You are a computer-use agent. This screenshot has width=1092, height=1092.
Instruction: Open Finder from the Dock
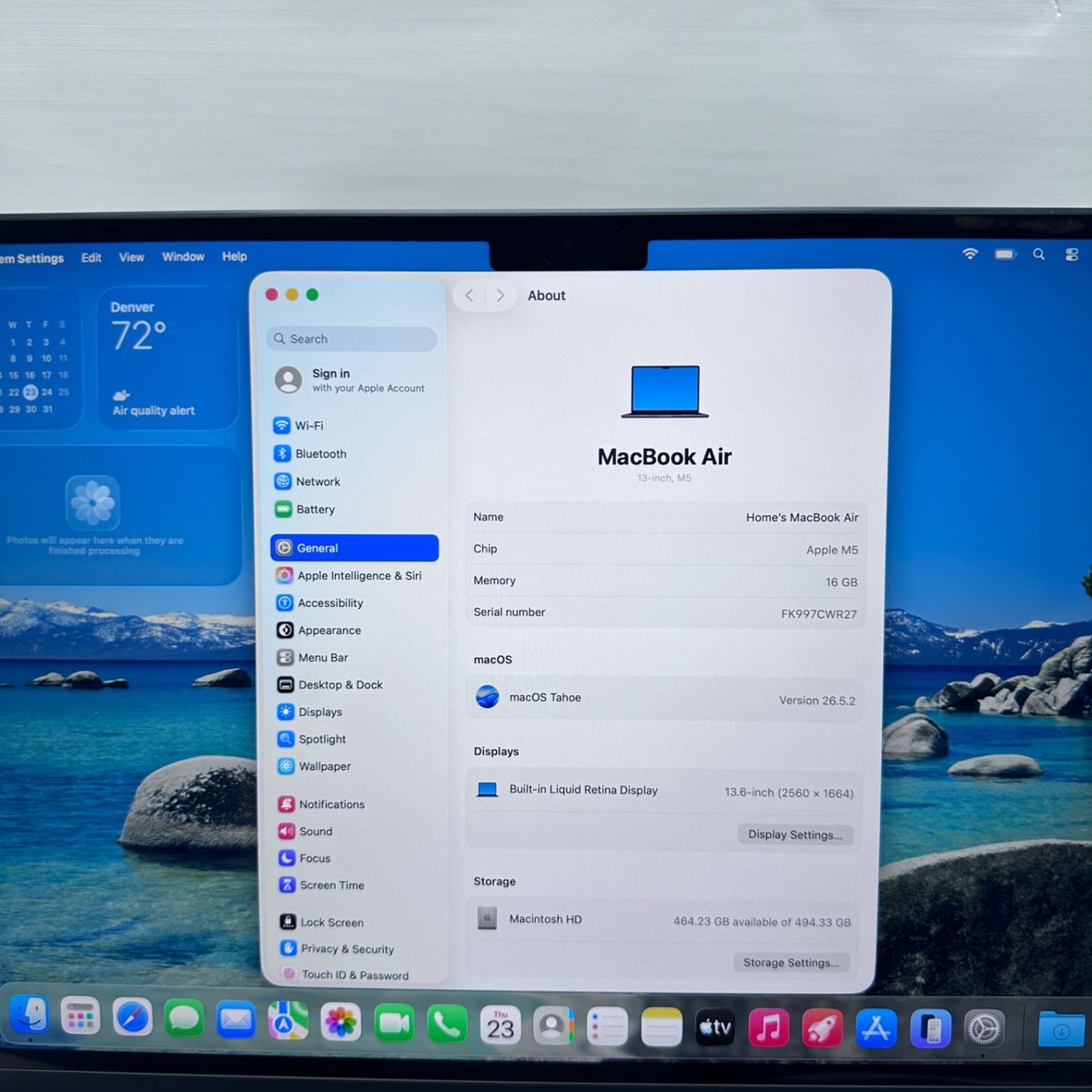[x=28, y=1016]
